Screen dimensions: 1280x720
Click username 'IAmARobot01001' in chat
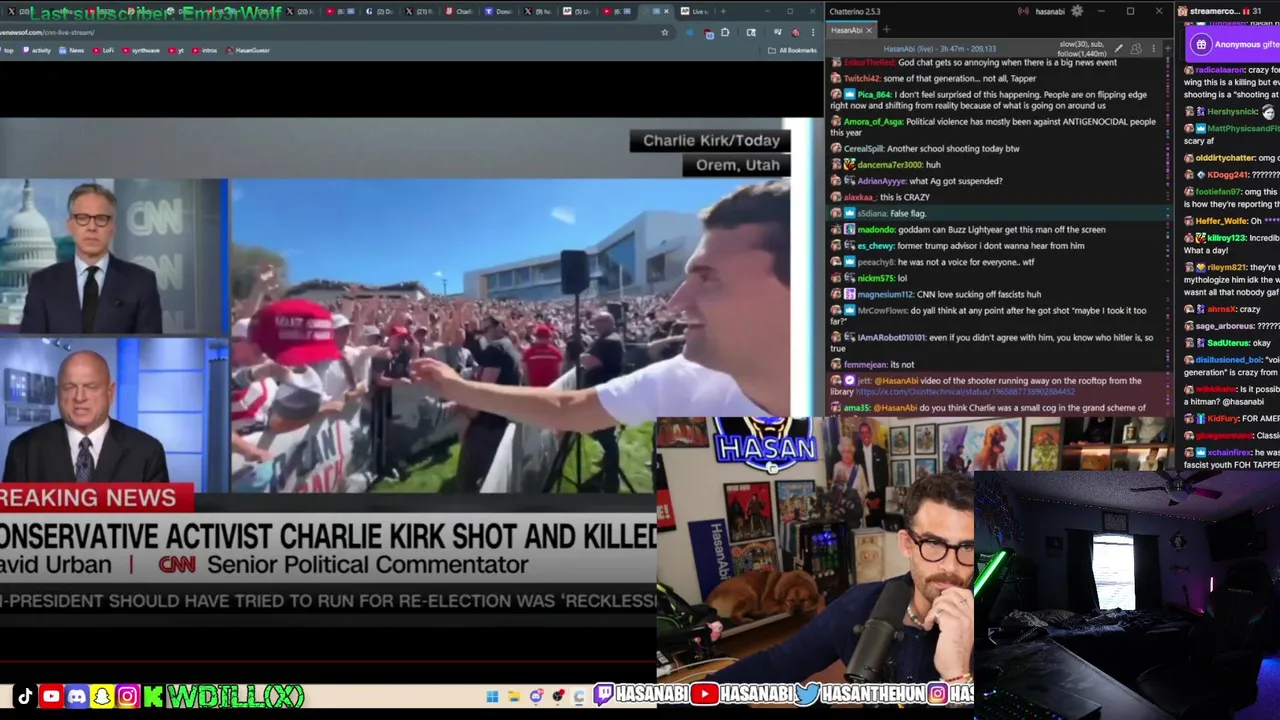click(893, 338)
